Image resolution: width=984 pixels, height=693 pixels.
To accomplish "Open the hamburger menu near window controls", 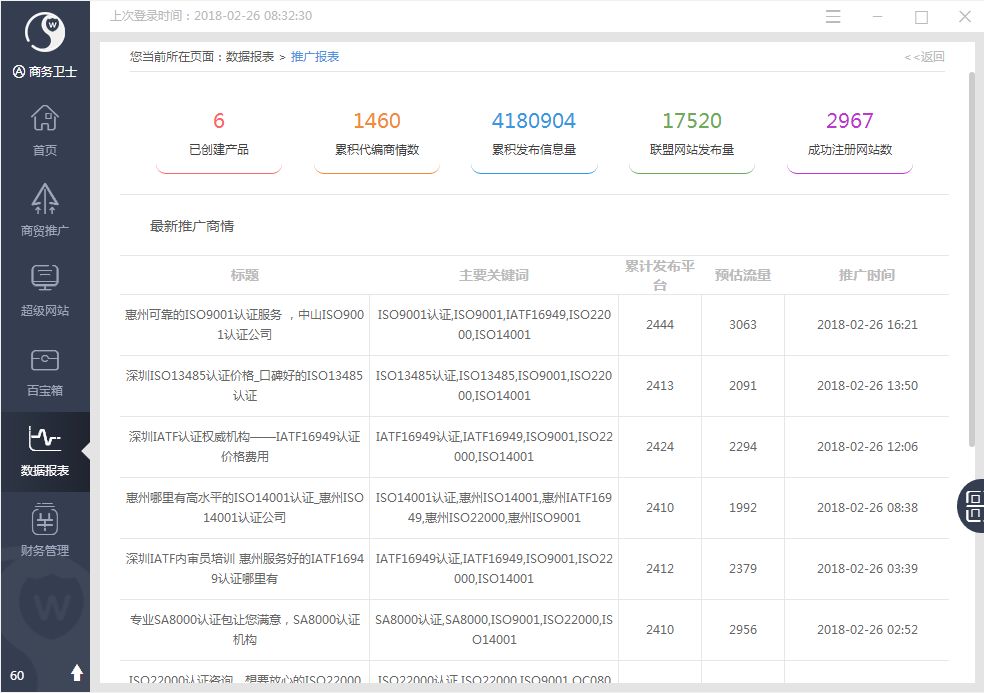I will coord(833,16).
